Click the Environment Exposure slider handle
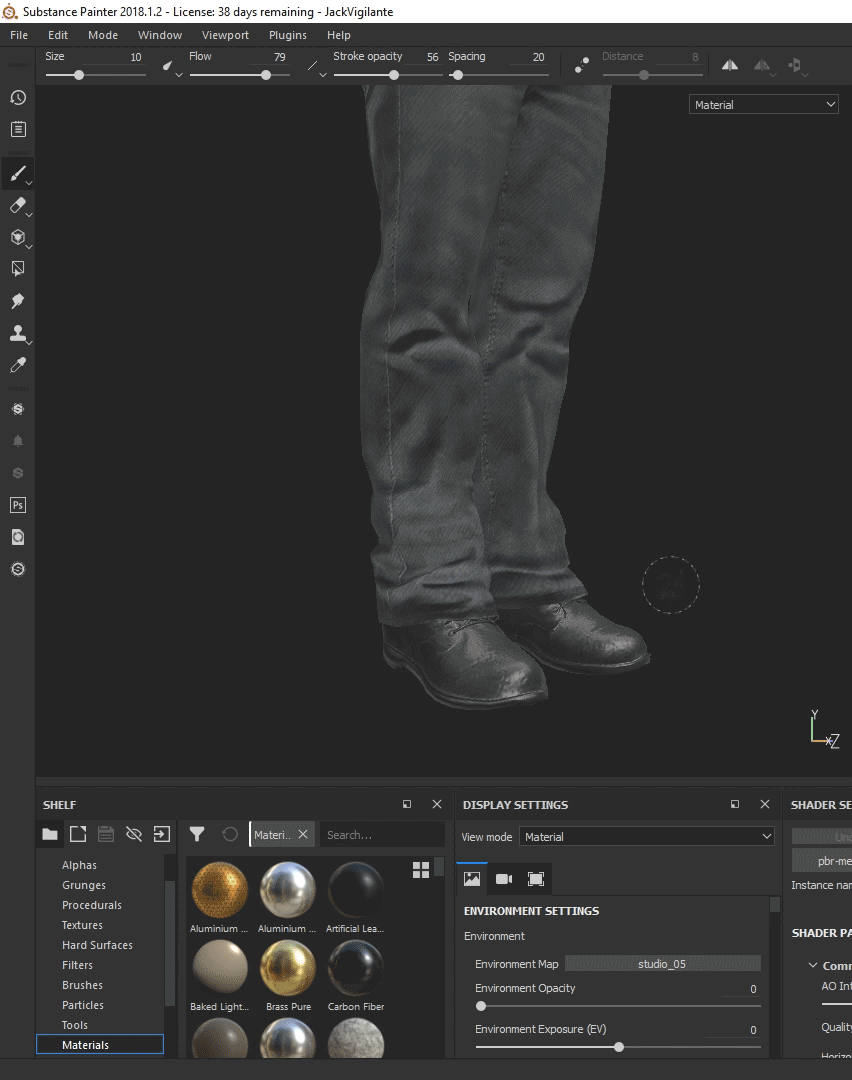Viewport: 852px width, 1080px height. click(x=619, y=1047)
